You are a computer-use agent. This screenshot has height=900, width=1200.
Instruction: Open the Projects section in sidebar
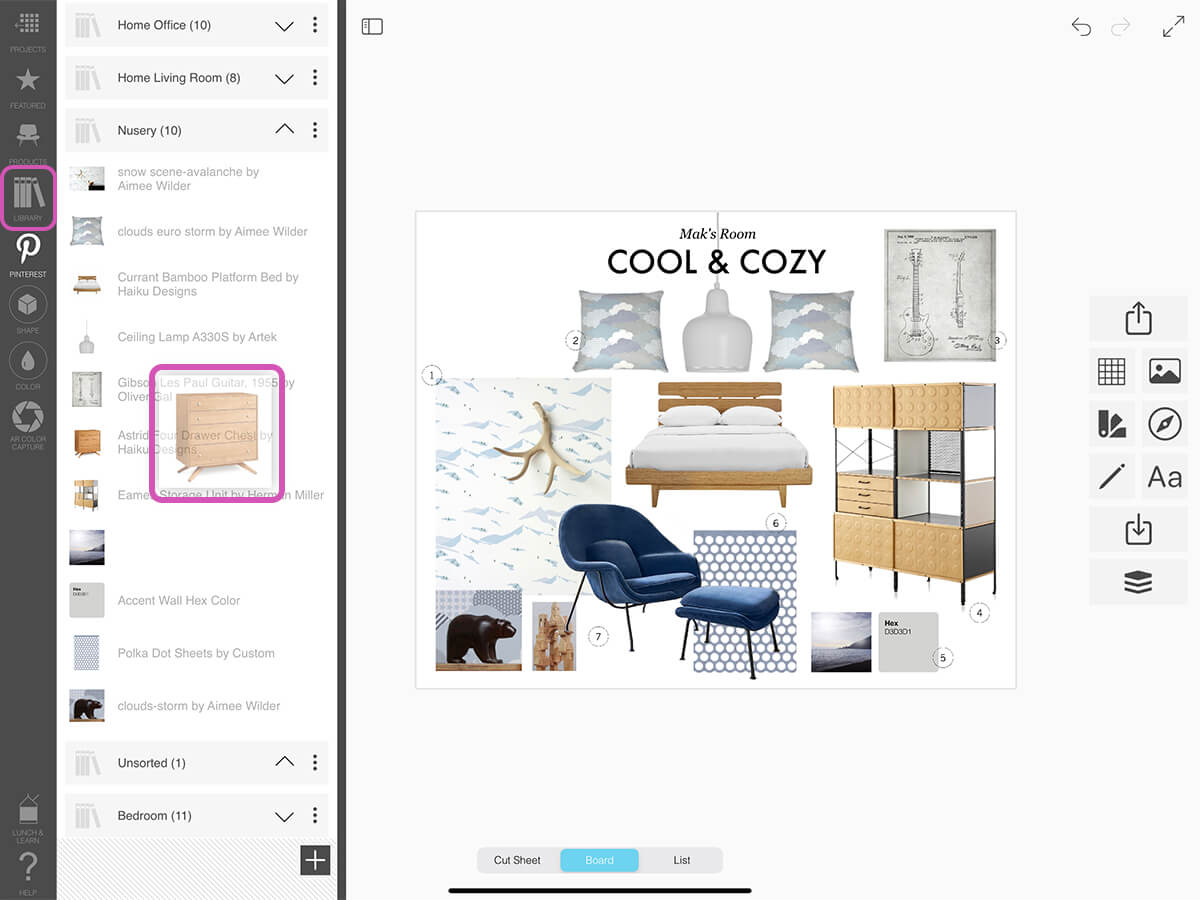[x=28, y=31]
